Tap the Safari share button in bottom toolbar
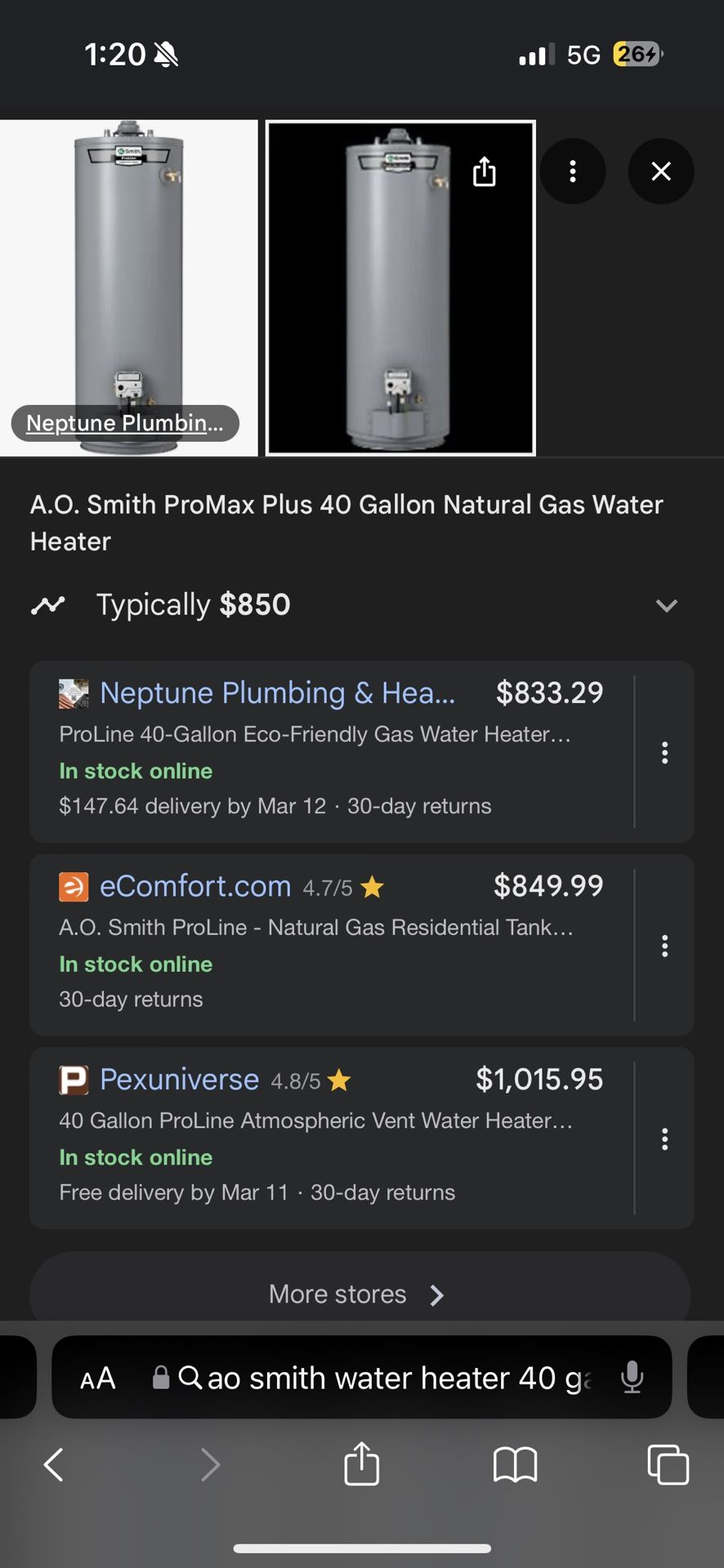The image size is (724, 1568). [x=361, y=1463]
